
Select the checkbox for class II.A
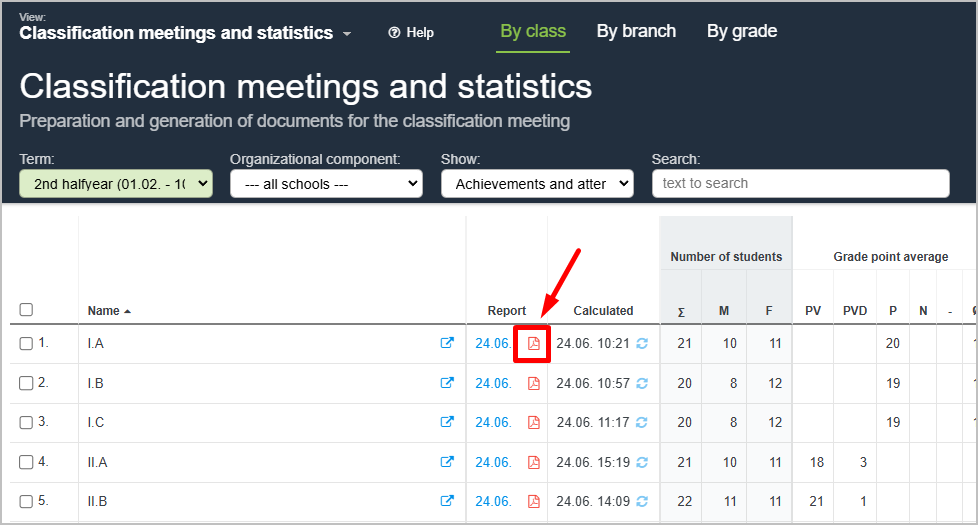(26, 462)
